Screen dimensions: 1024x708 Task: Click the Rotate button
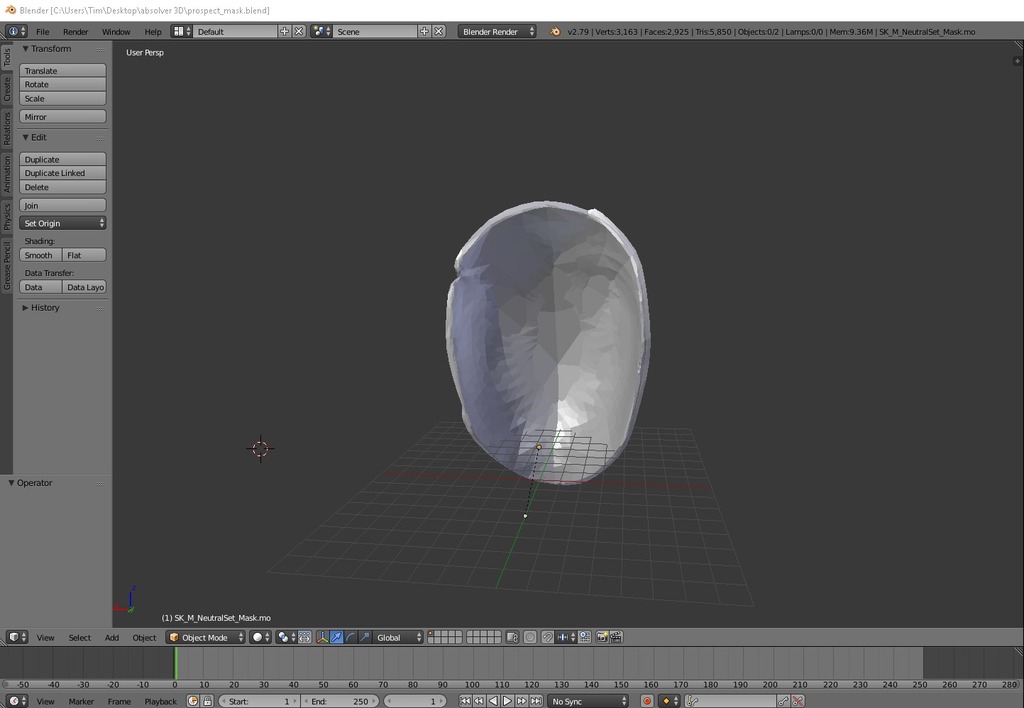pos(63,84)
